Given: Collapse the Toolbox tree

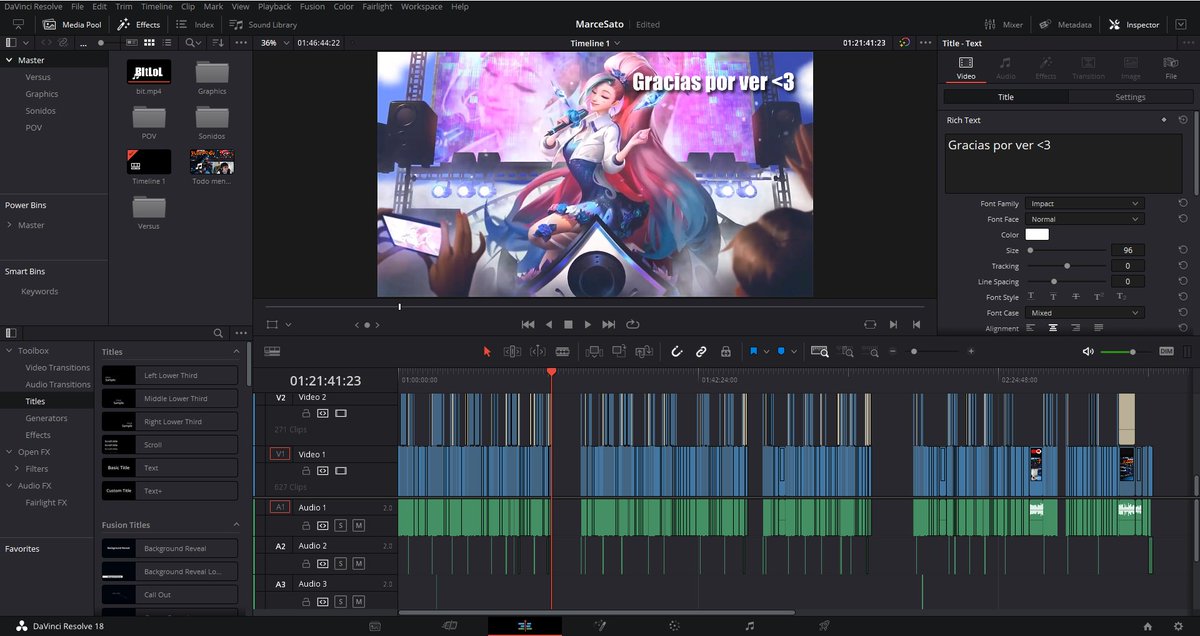Looking at the screenshot, I should (10, 351).
